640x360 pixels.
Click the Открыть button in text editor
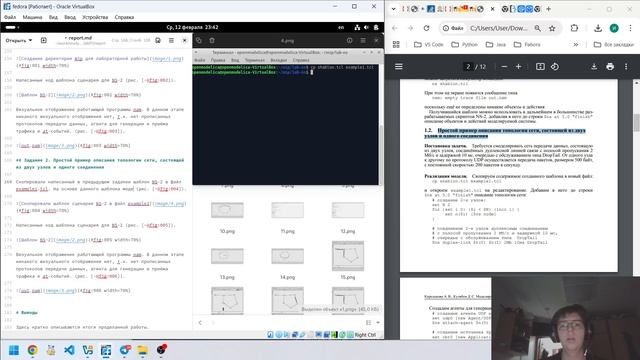point(16,40)
